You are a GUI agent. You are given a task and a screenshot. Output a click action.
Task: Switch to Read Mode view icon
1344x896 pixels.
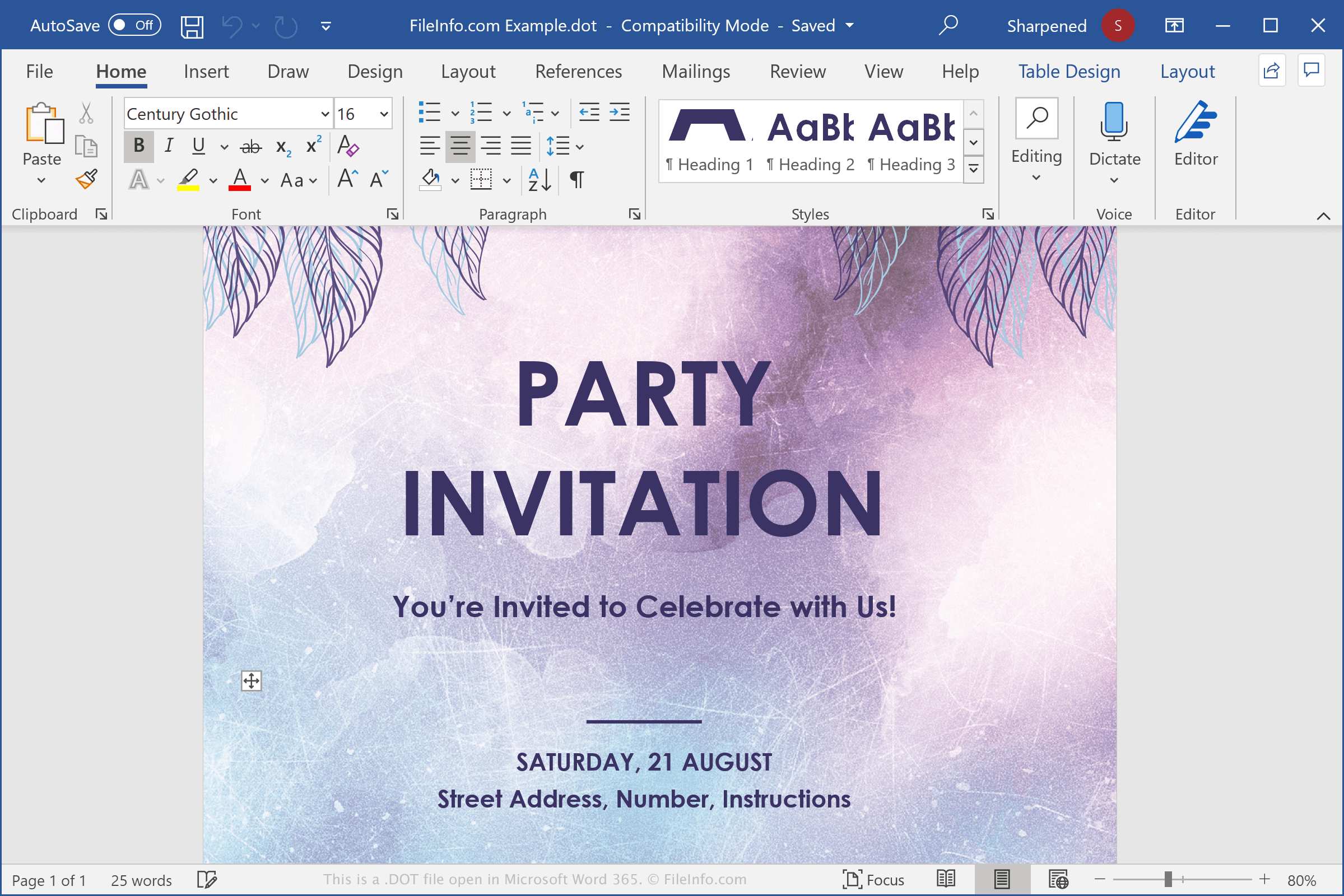pos(946,879)
